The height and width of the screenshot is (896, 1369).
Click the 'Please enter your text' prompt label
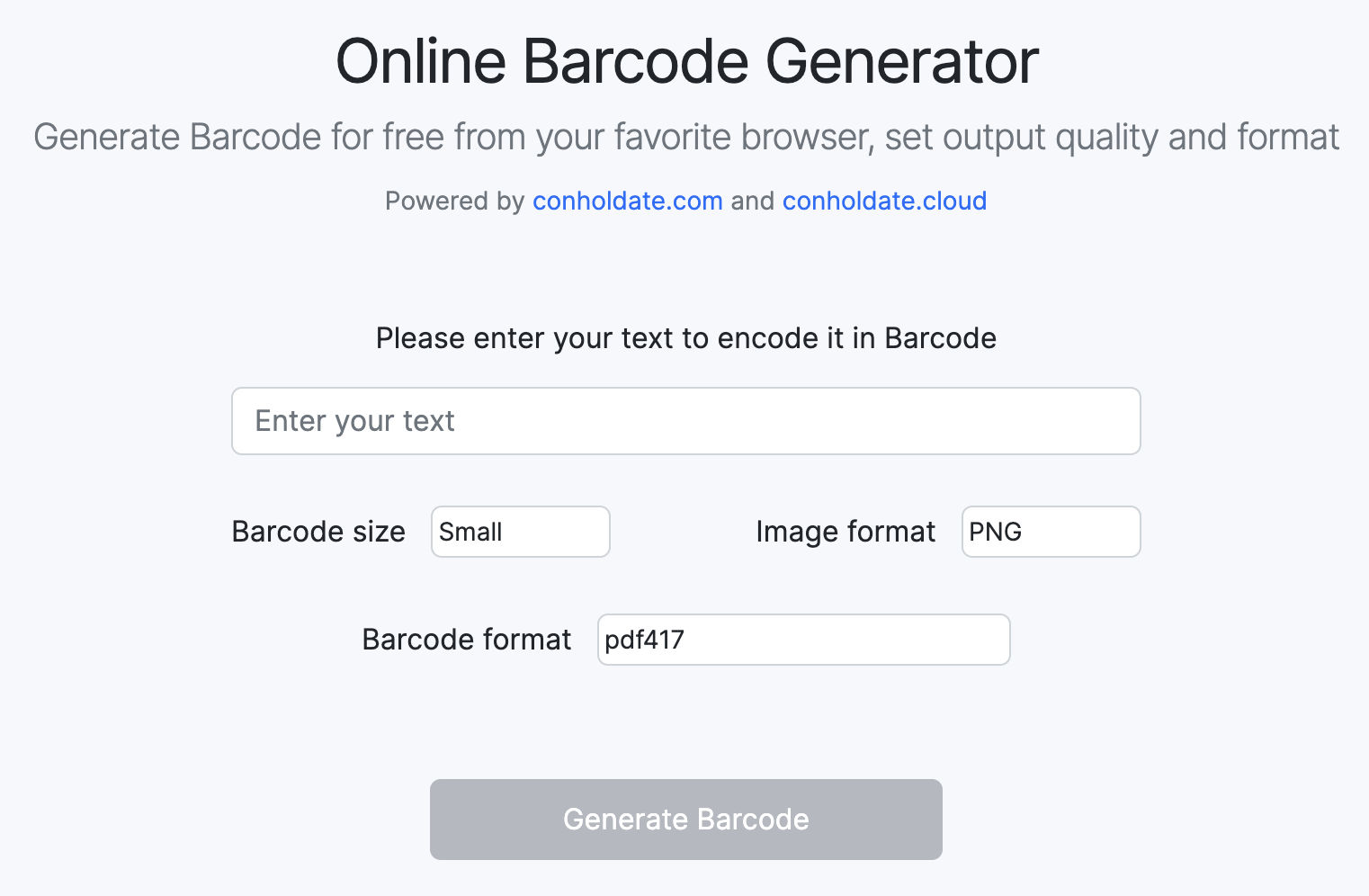[685, 338]
